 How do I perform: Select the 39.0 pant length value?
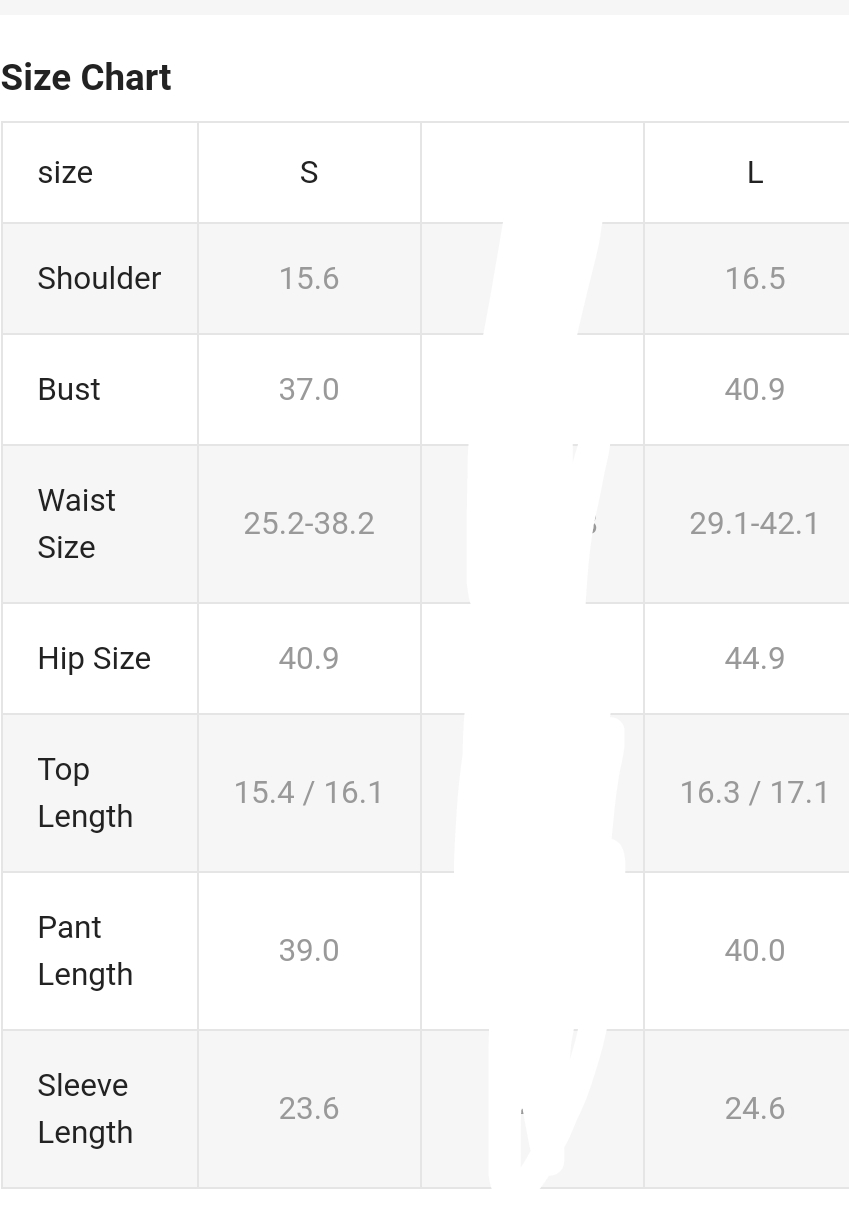point(309,950)
